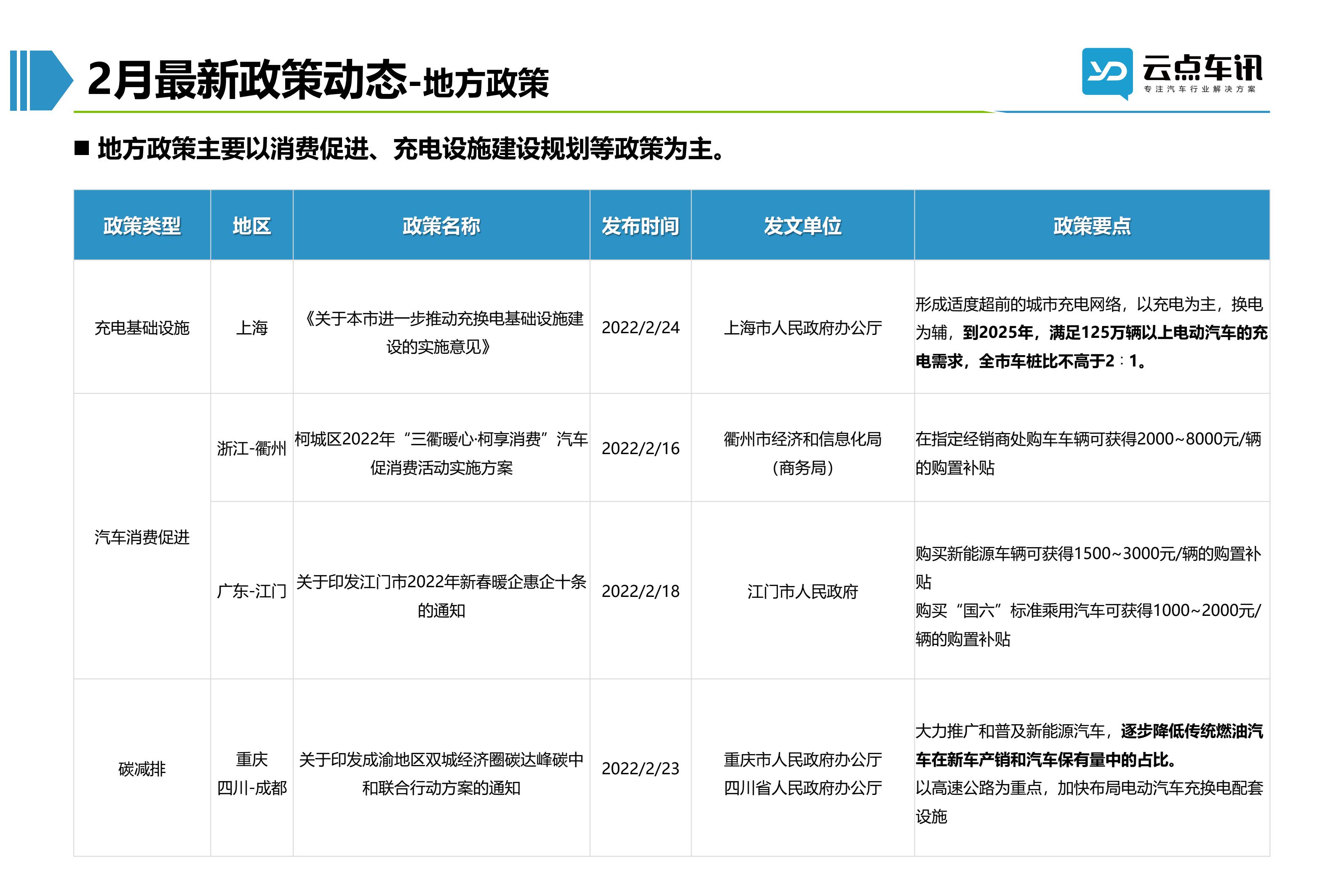Viewport: 1344px width, 896px height.
Task: Click the policy name '关于本市进一步推动充换电基础设施建设的实施意见'
Action: (x=441, y=332)
